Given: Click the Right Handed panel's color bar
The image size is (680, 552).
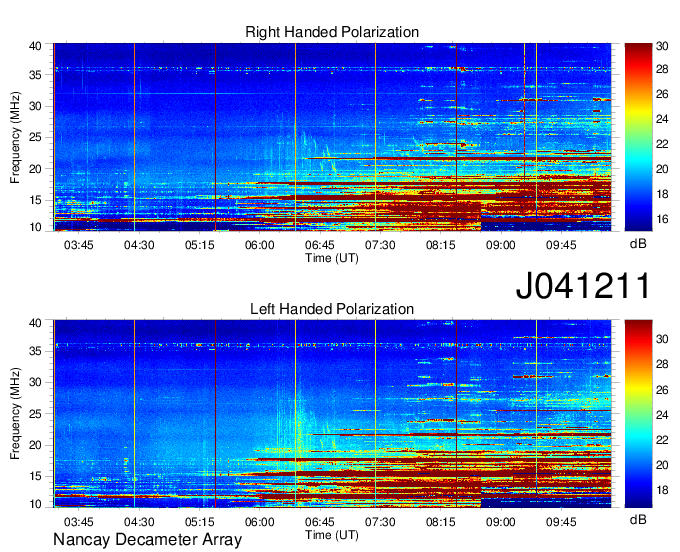Looking at the screenshot, I should click(638, 137).
